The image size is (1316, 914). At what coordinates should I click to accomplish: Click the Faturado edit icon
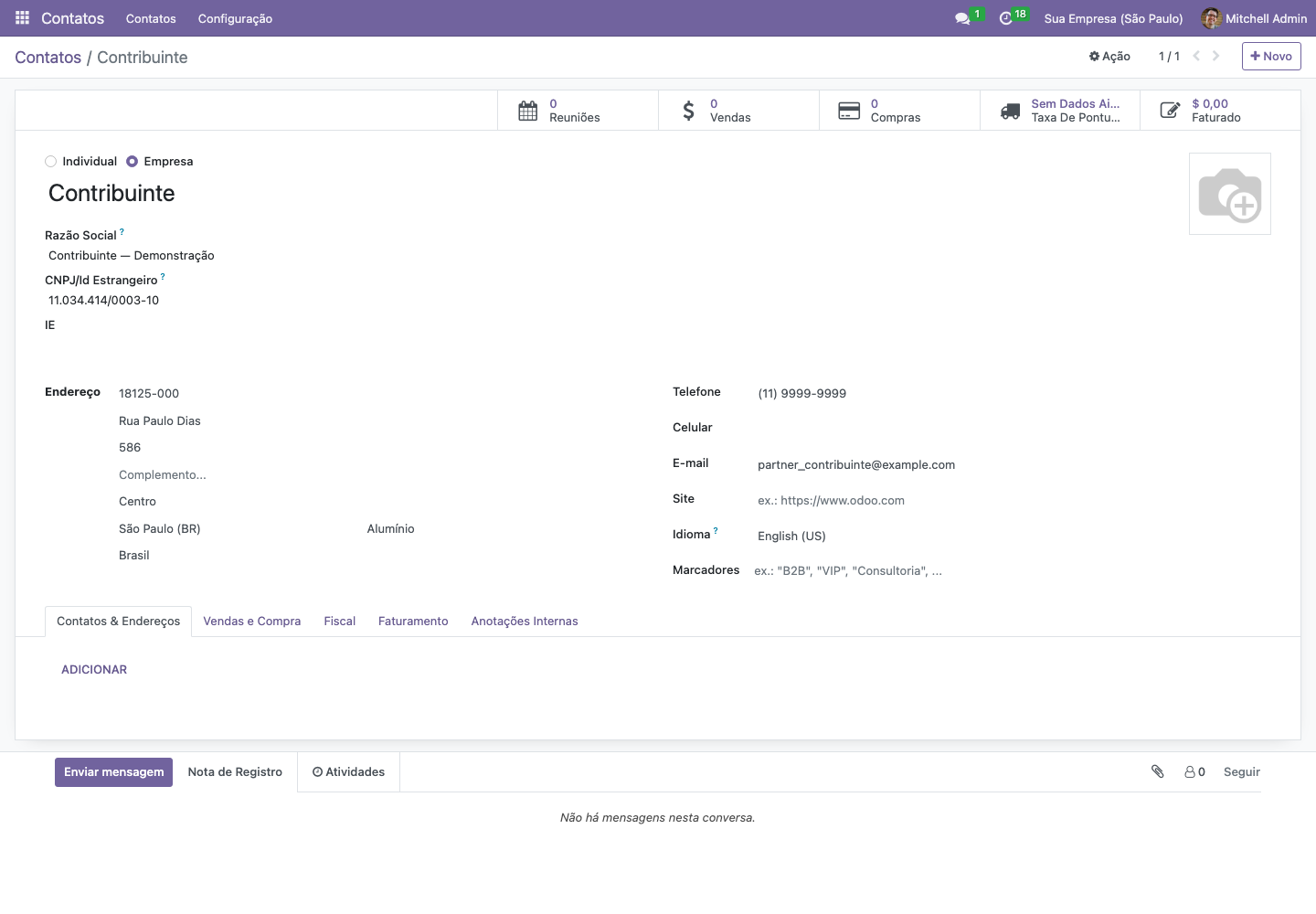coord(1170,111)
